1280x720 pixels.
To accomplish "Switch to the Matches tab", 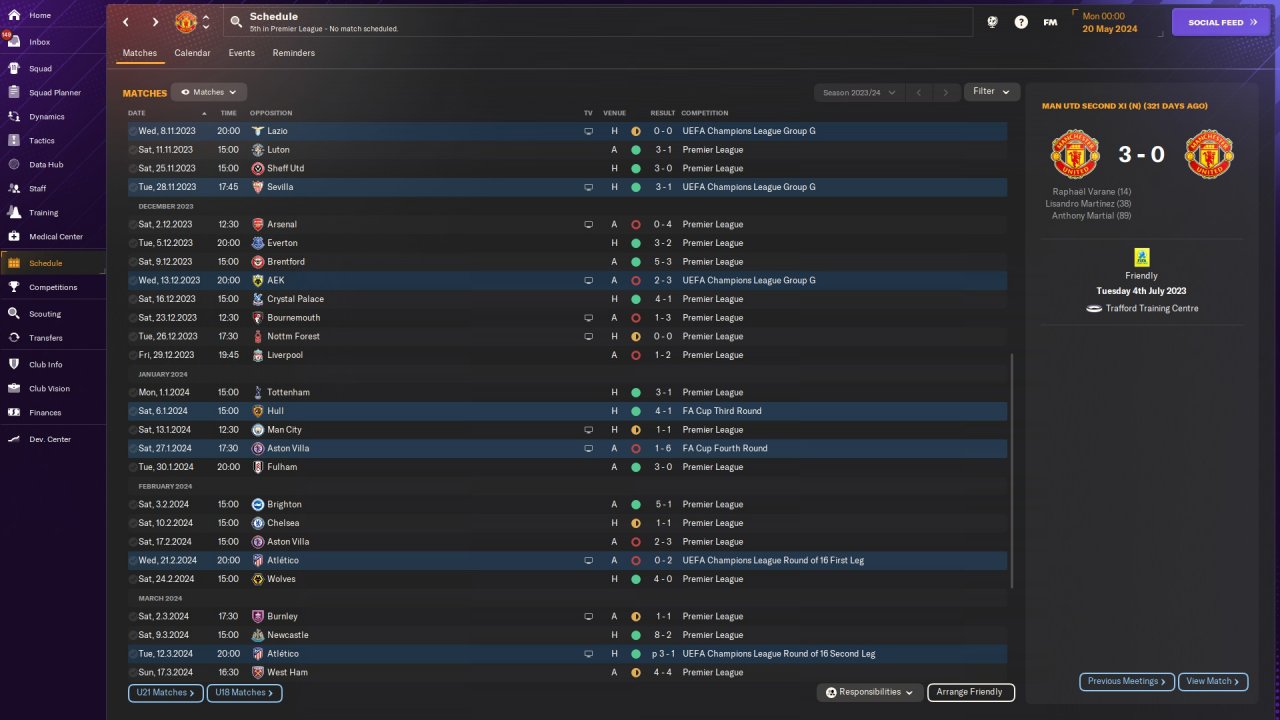I will click(x=140, y=53).
